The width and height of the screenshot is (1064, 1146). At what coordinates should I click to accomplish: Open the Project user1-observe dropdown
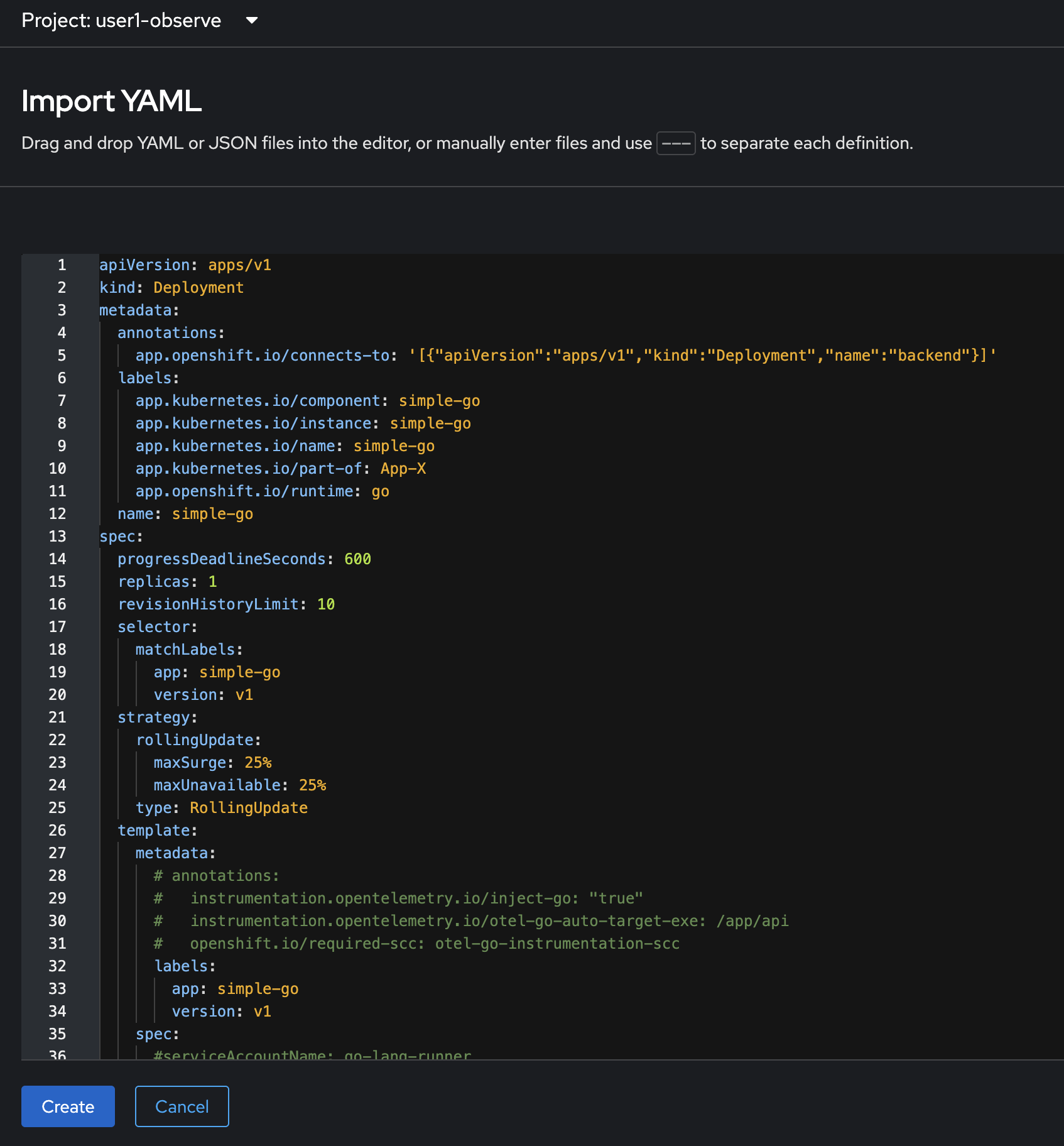[x=139, y=21]
